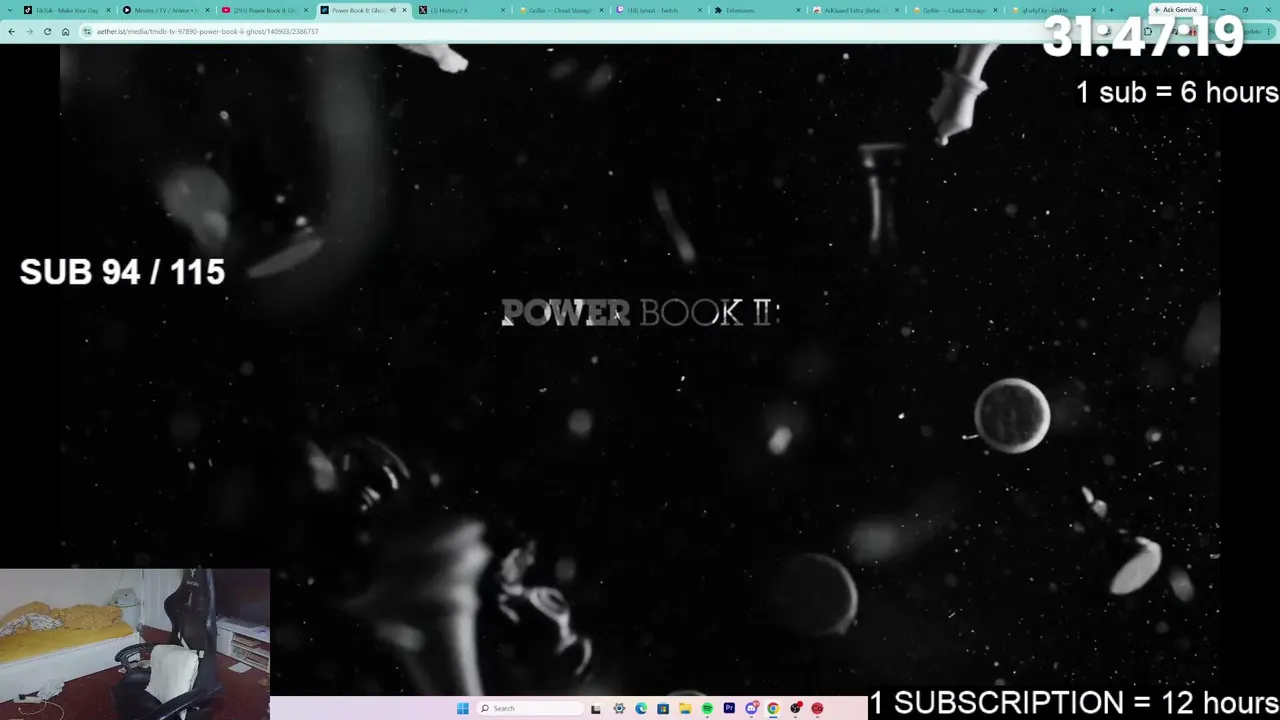Close the History / X tab
This screenshot has height=720, width=1280.
[x=503, y=10]
